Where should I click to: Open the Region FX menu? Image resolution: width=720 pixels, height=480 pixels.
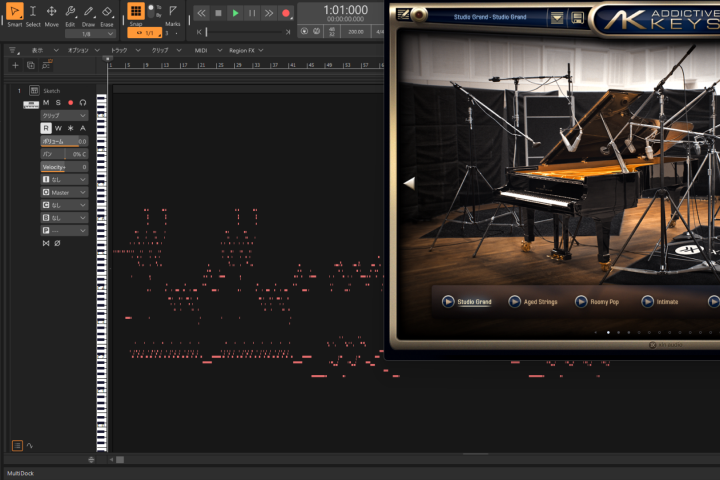click(246, 50)
